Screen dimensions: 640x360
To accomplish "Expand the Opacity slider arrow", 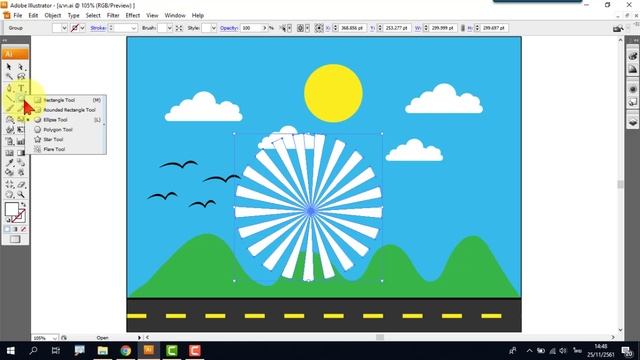I will [x=264, y=28].
